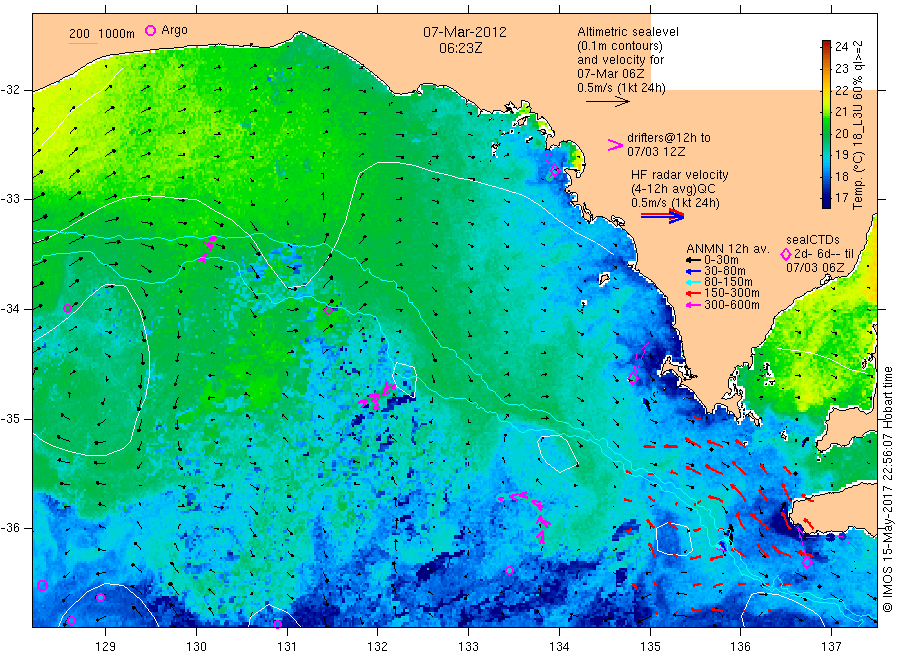Click the cyan 80-150m ANMN arrow
Image resolution: width=900 pixels, height=660 pixels.
tap(693, 282)
